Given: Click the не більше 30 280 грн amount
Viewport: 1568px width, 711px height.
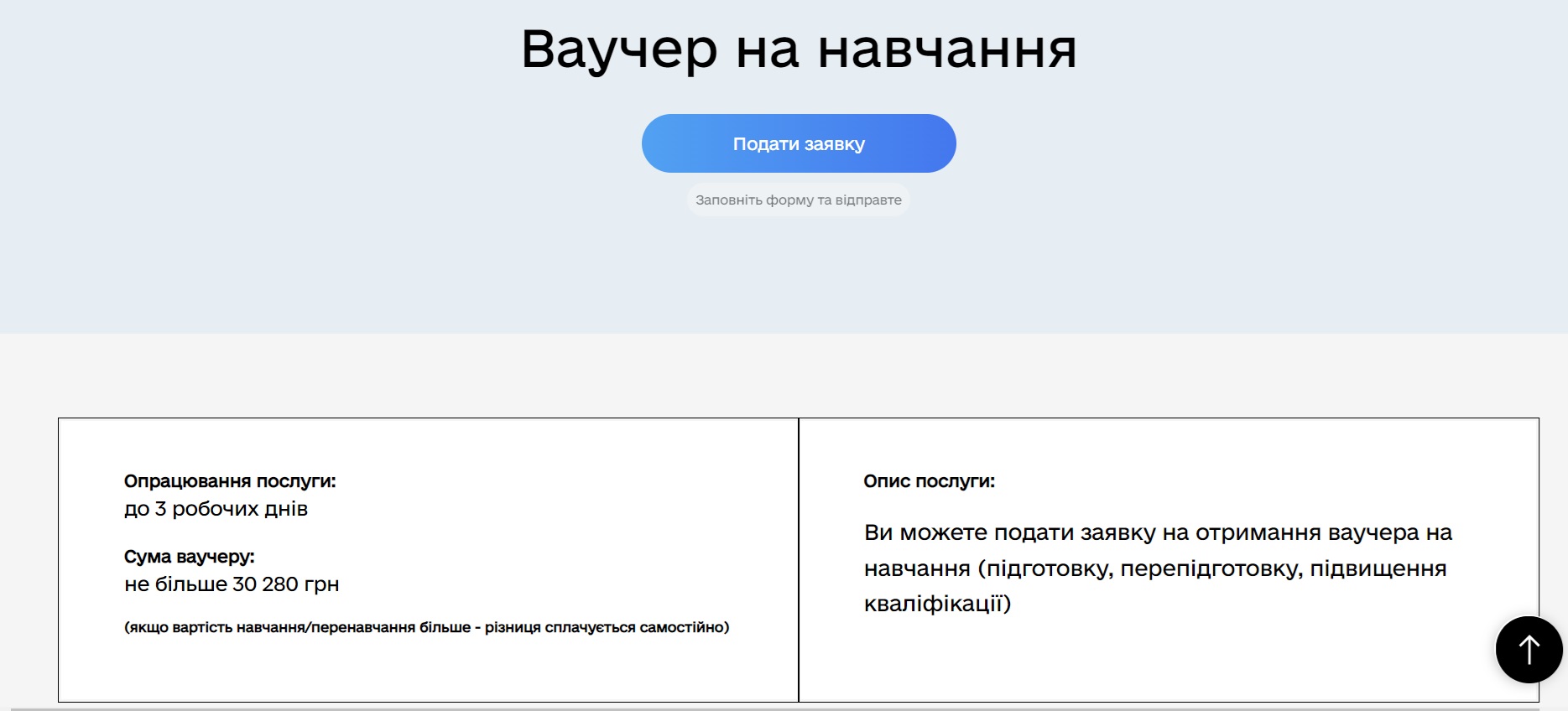Looking at the screenshot, I should pyautogui.click(x=232, y=584).
